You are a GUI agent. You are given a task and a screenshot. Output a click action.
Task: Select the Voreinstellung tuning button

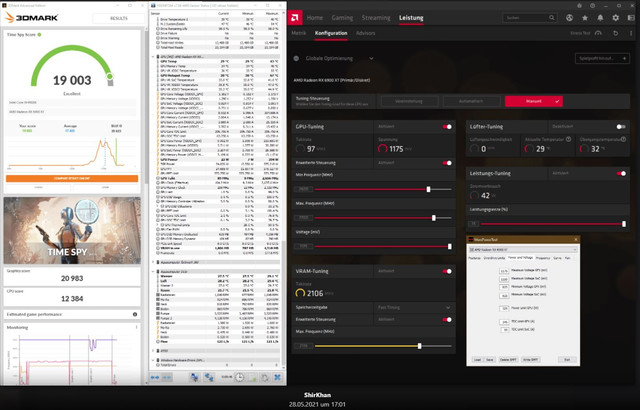click(409, 101)
